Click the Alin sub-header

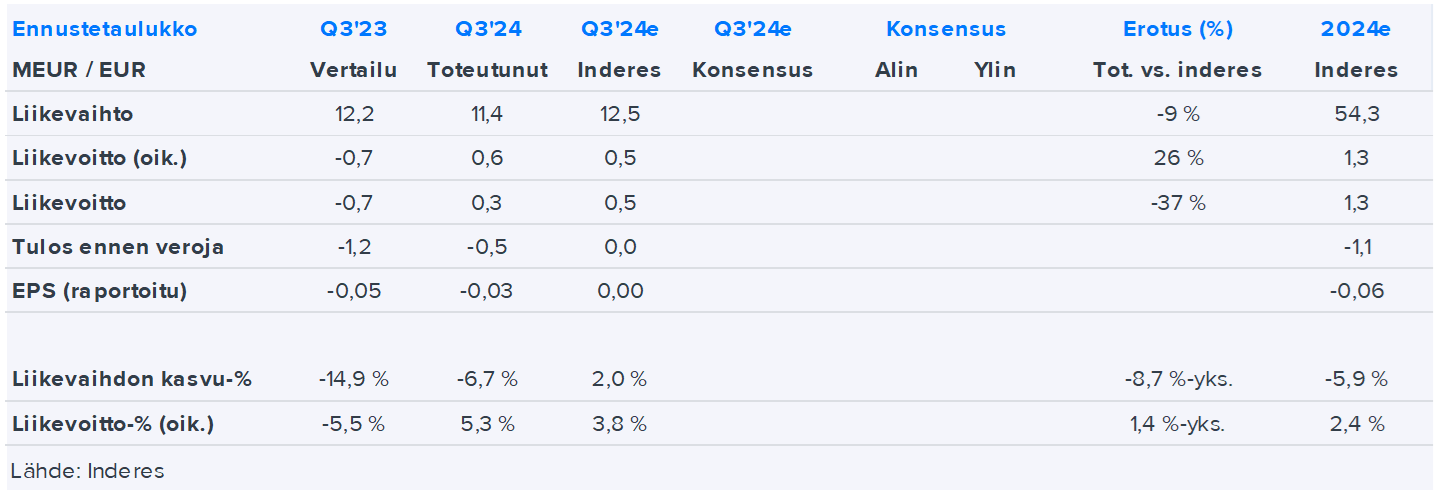[896, 70]
